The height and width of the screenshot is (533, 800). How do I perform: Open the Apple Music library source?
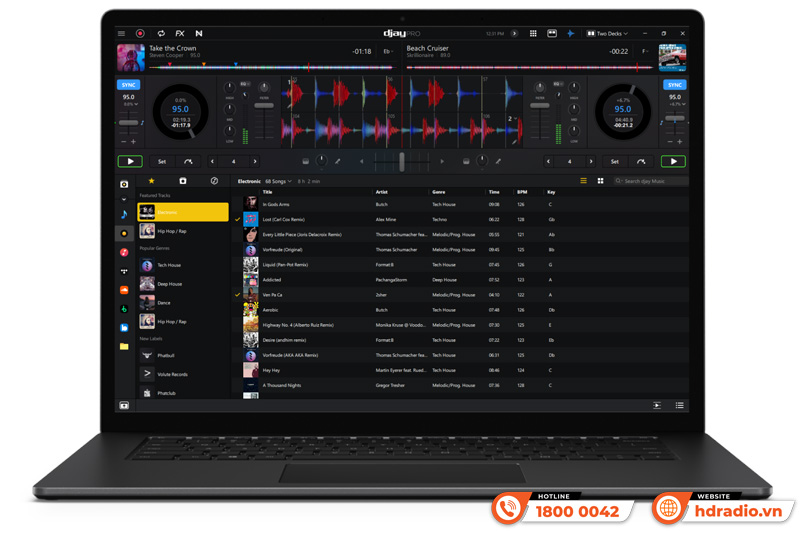click(x=124, y=252)
